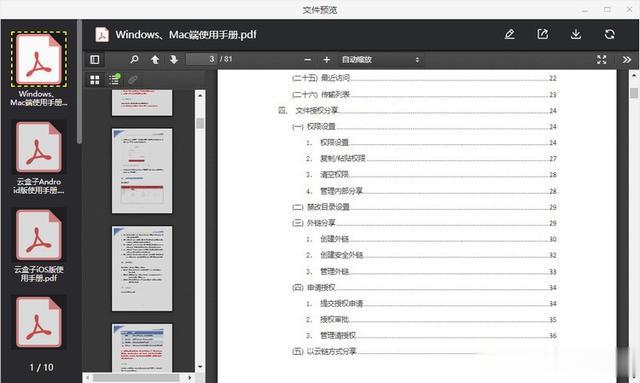
Task: Click the edit pencil icon in header
Action: 509,34
